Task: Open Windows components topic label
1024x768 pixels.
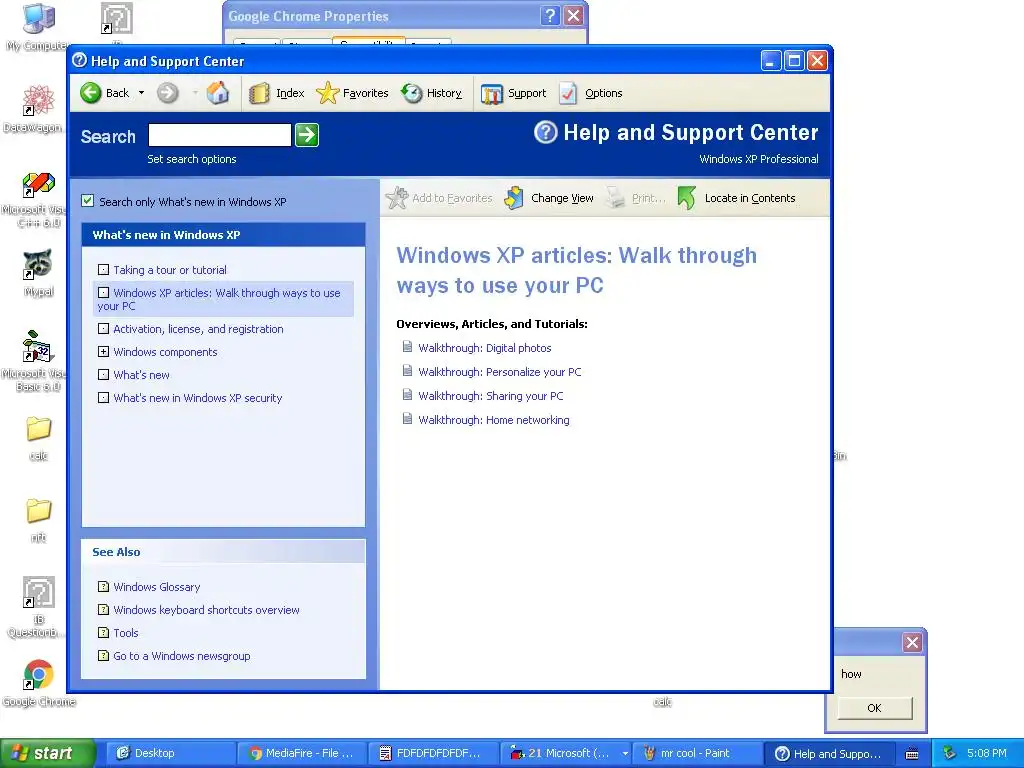Action: [165, 351]
